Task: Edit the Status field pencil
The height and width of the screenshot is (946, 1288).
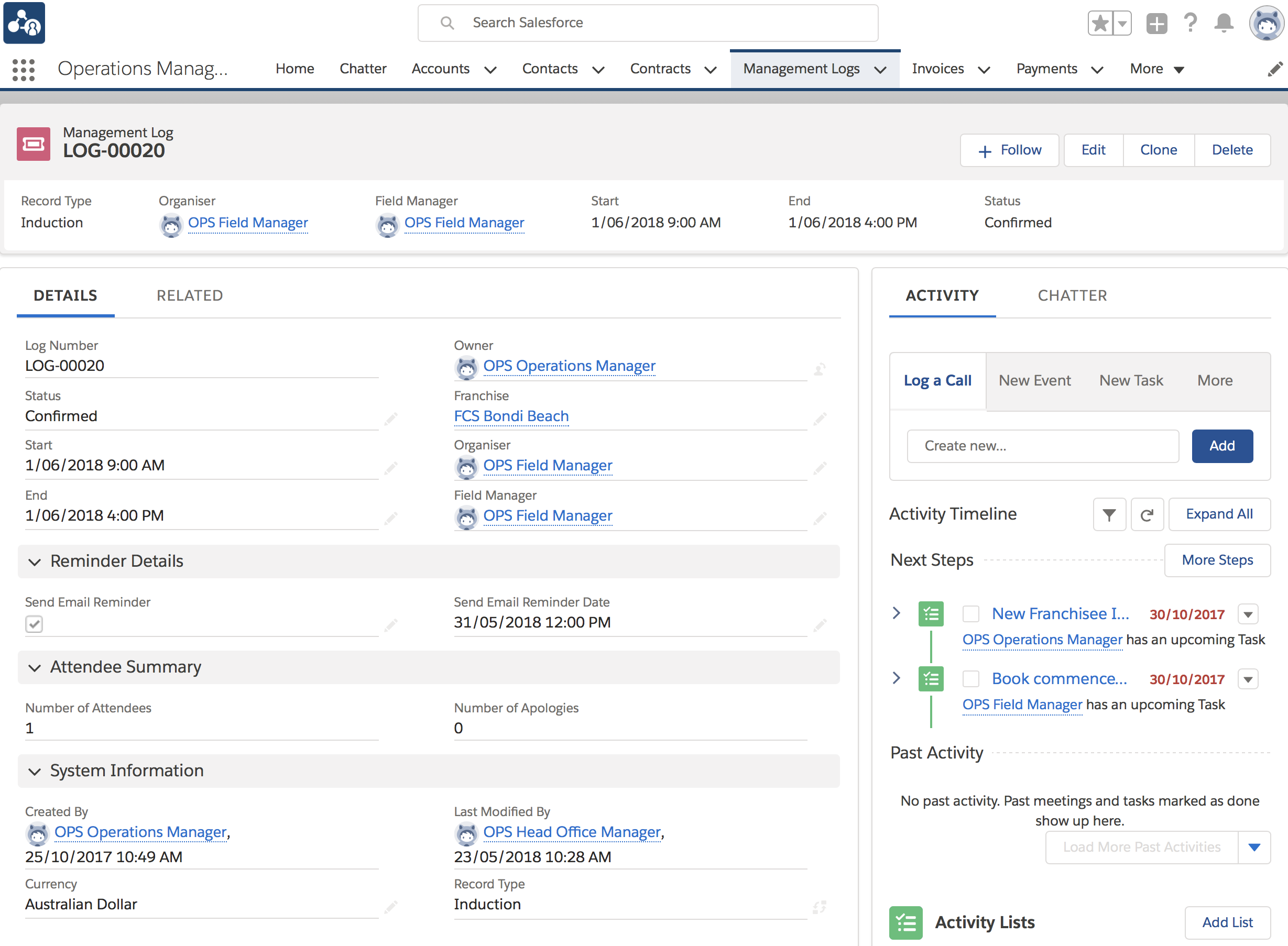Action: pyautogui.click(x=390, y=419)
